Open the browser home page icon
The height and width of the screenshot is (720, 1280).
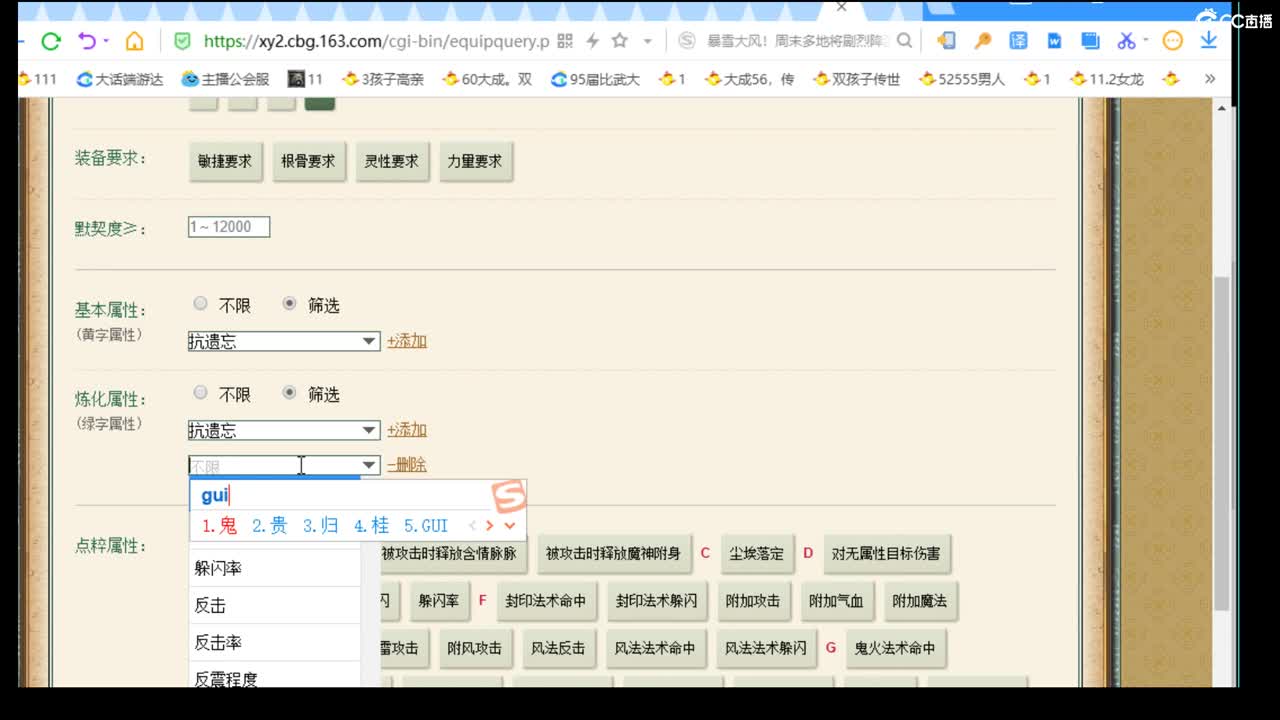[x=134, y=41]
